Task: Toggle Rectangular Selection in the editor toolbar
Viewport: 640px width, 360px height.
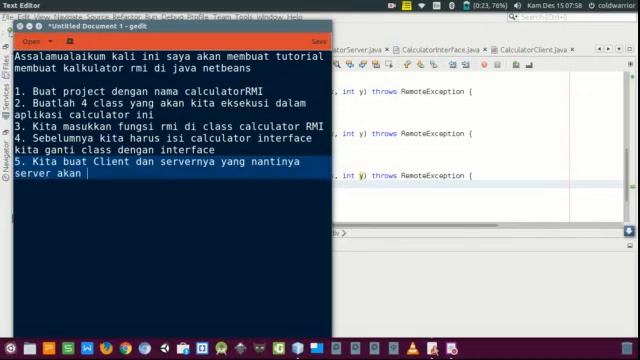Action: pyautogui.click(x=389, y=64)
